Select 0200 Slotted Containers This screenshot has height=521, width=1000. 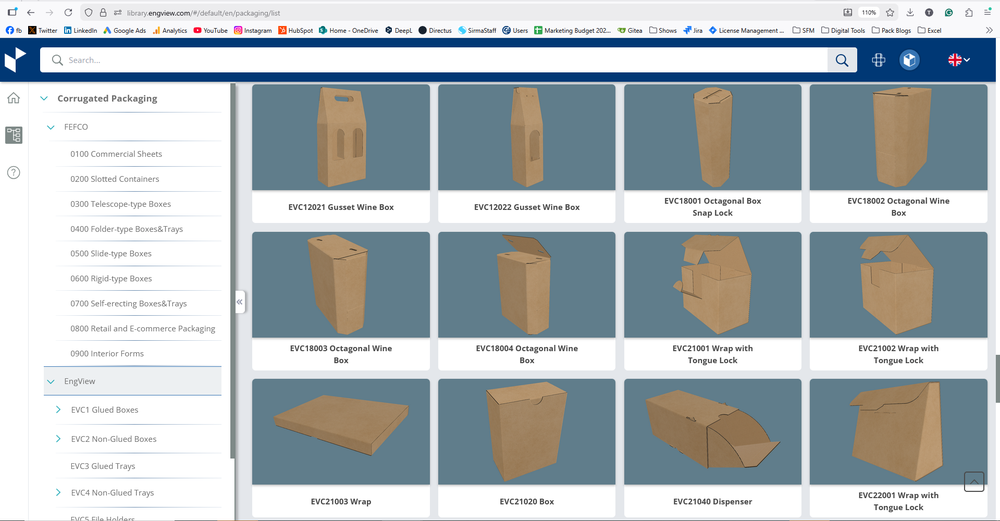pos(115,179)
